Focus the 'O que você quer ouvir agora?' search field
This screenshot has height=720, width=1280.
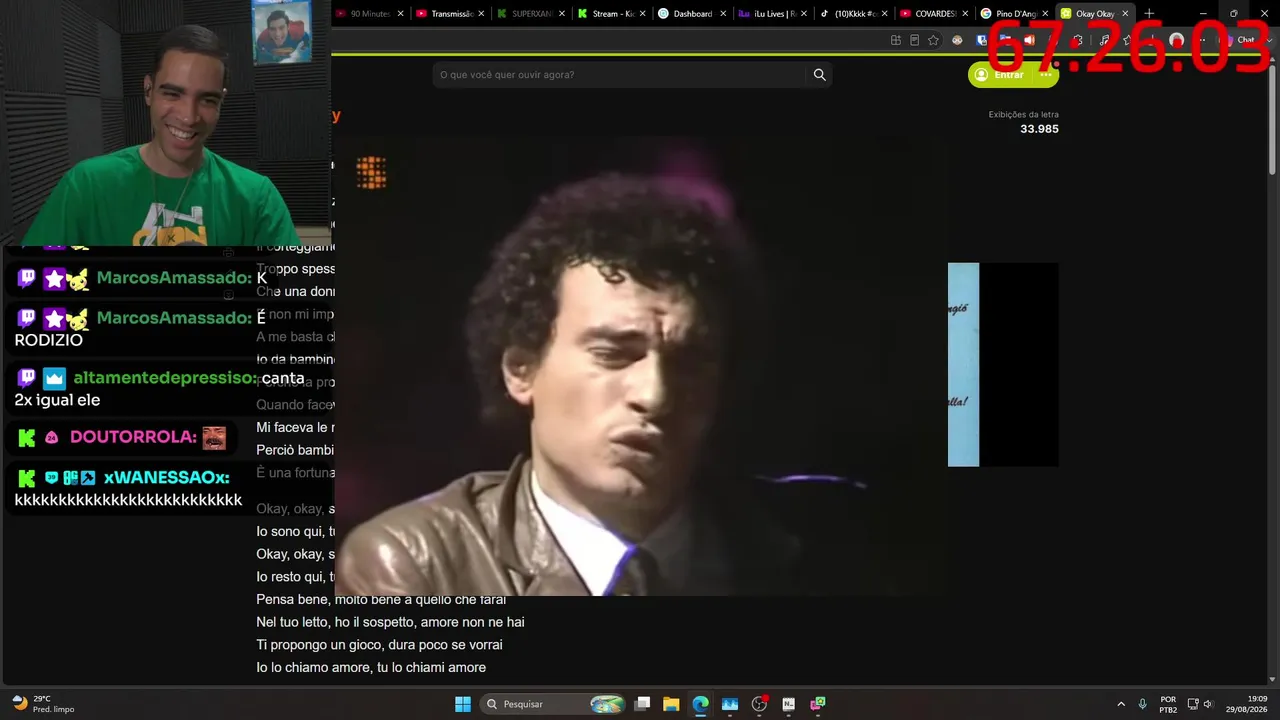pyautogui.click(x=620, y=75)
